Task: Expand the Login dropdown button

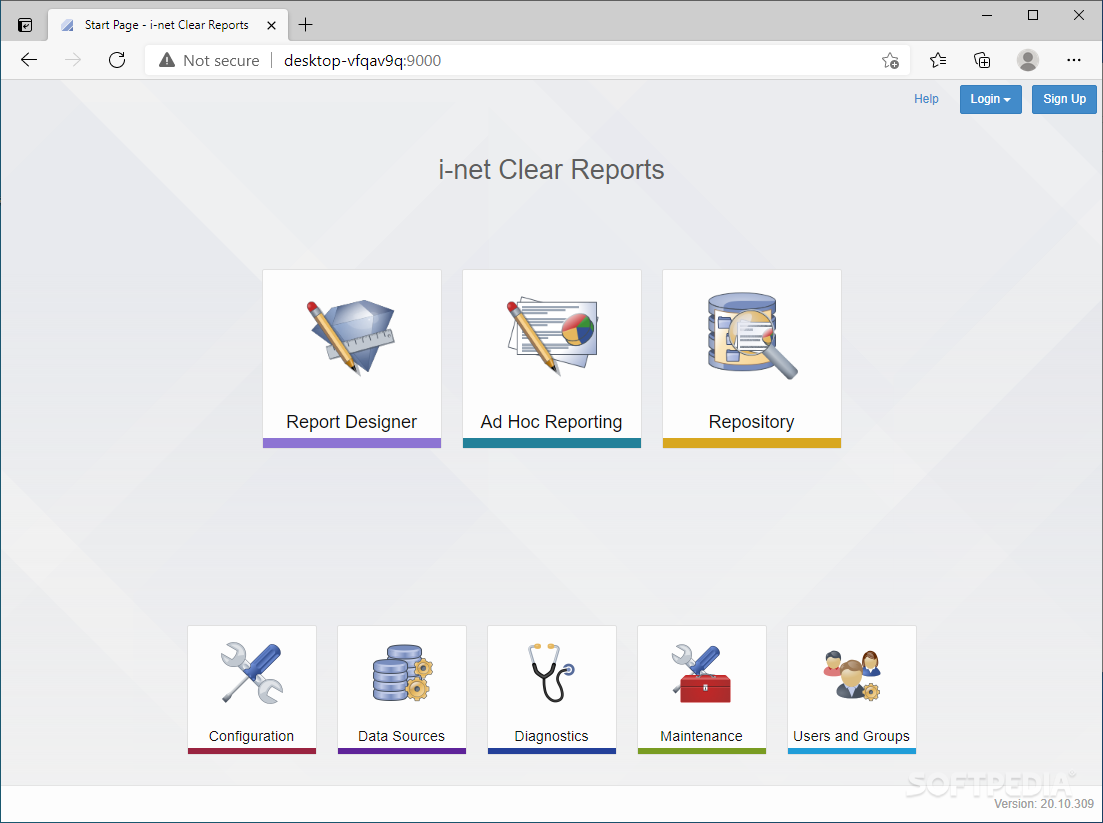Action: (x=990, y=99)
